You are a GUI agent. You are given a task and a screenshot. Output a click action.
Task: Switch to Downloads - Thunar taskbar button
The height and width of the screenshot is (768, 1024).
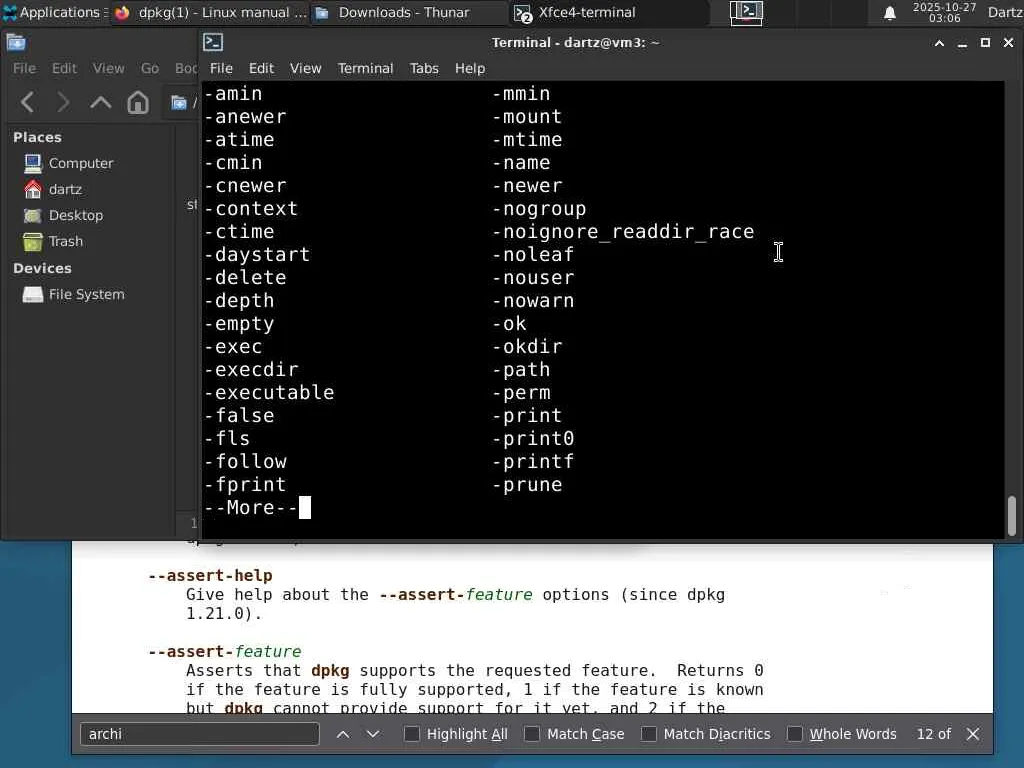408,12
